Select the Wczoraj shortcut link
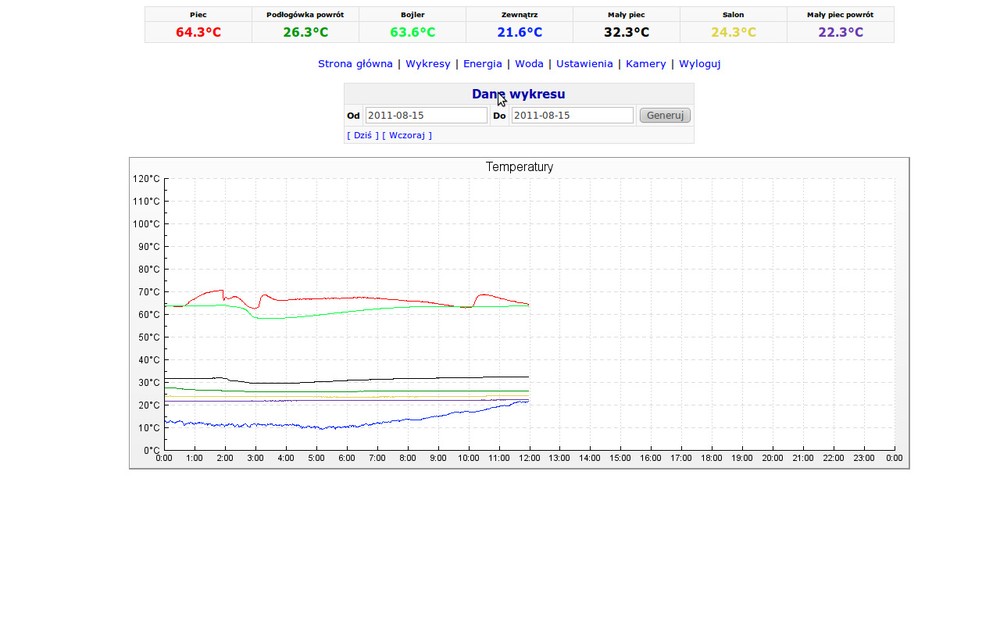Screen dimensions: 1000x625 pyautogui.click(x=407, y=135)
